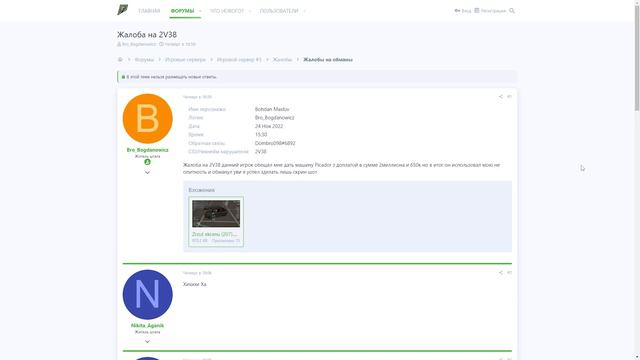Click the '24 Ноя 2022' date value

pyautogui.click(x=269, y=126)
